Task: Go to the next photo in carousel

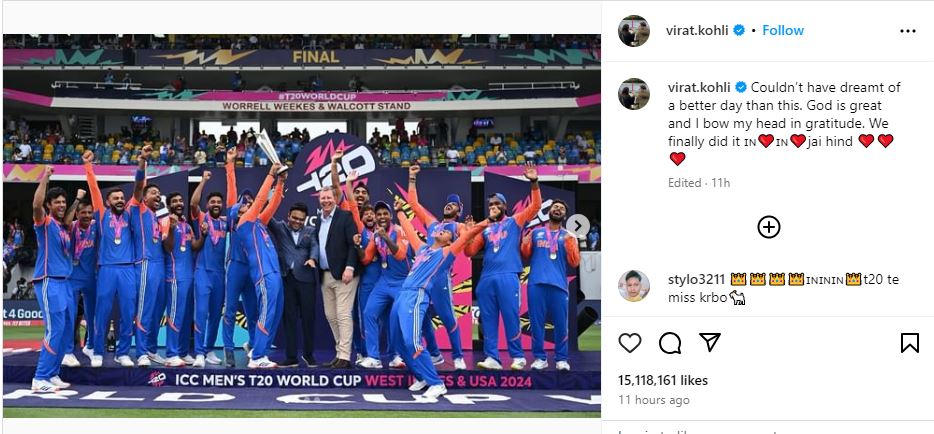Action: [577, 226]
